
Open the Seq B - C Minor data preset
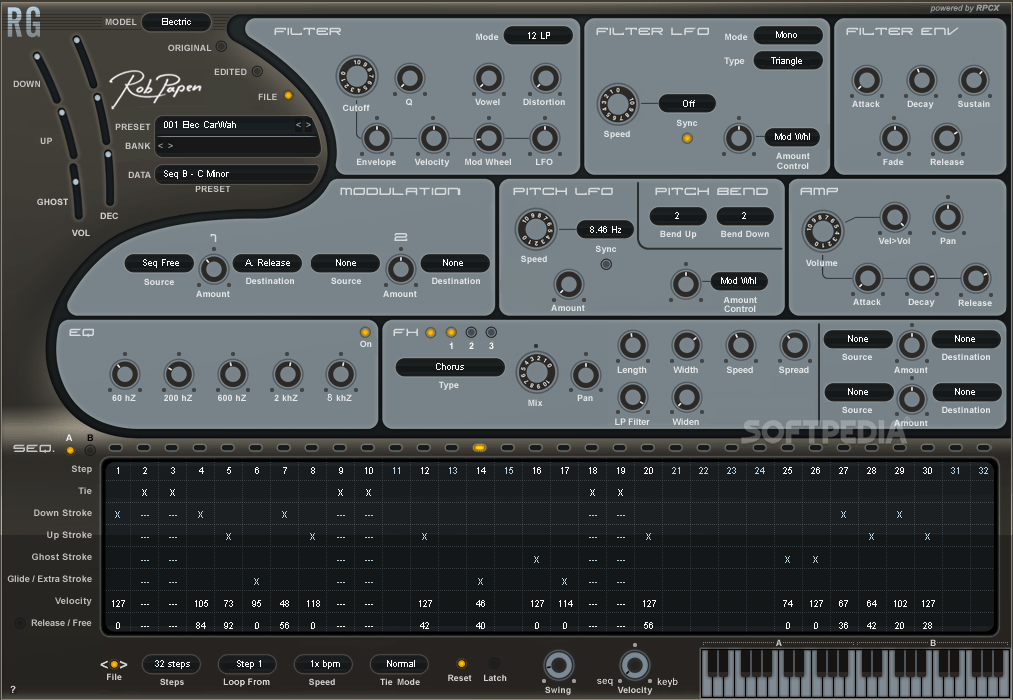pos(236,174)
